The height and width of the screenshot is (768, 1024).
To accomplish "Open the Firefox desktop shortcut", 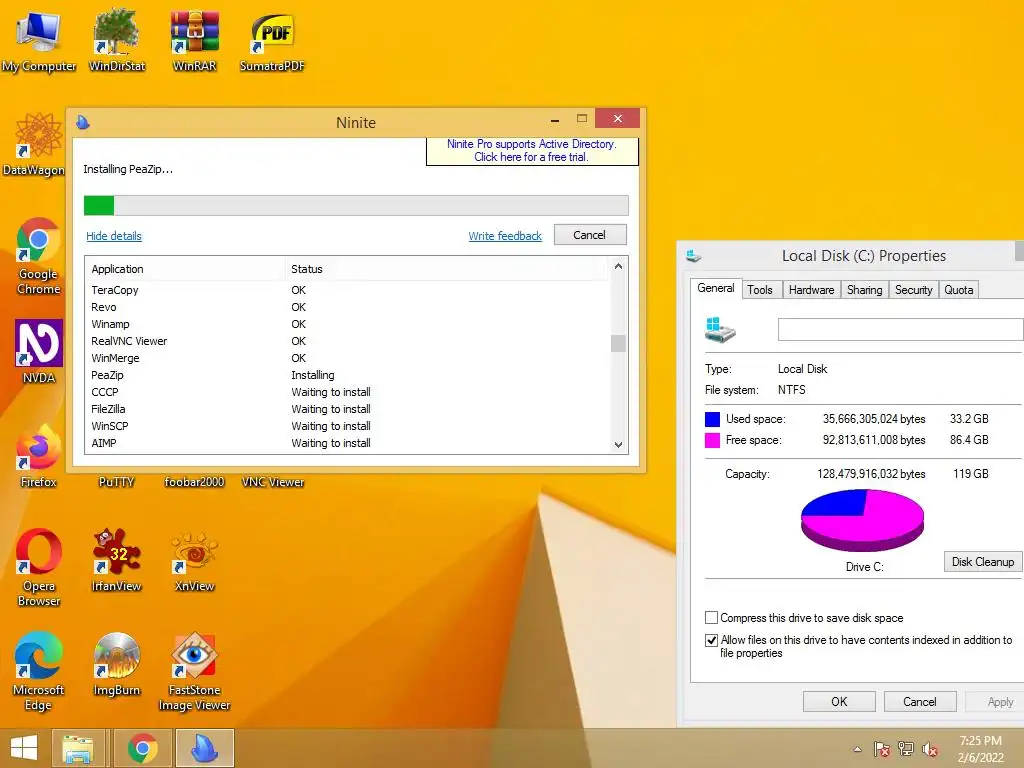I will click(39, 456).
